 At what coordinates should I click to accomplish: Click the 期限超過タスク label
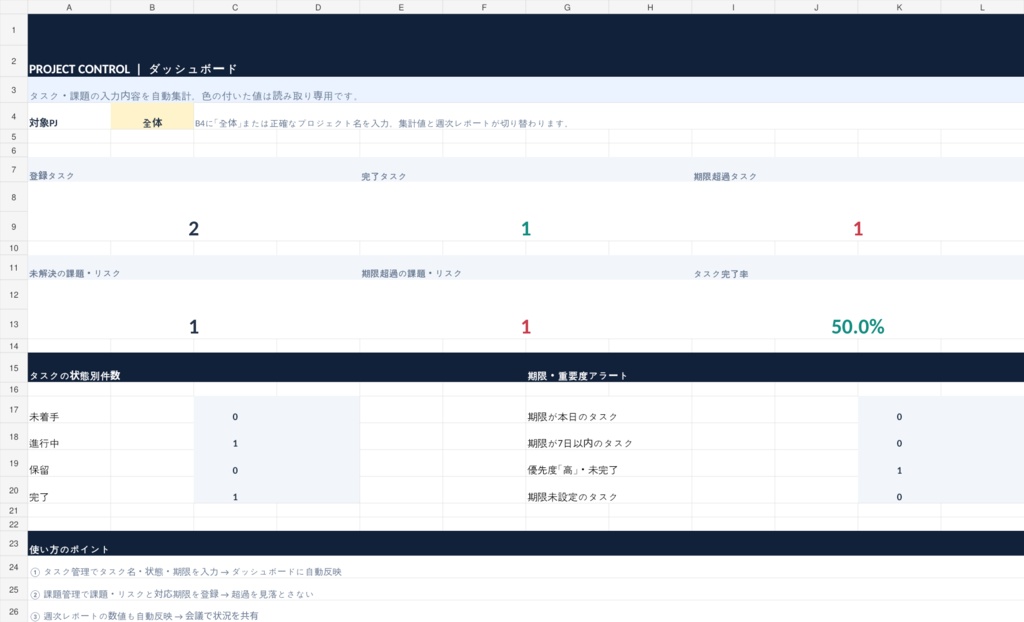pos(725,176)
